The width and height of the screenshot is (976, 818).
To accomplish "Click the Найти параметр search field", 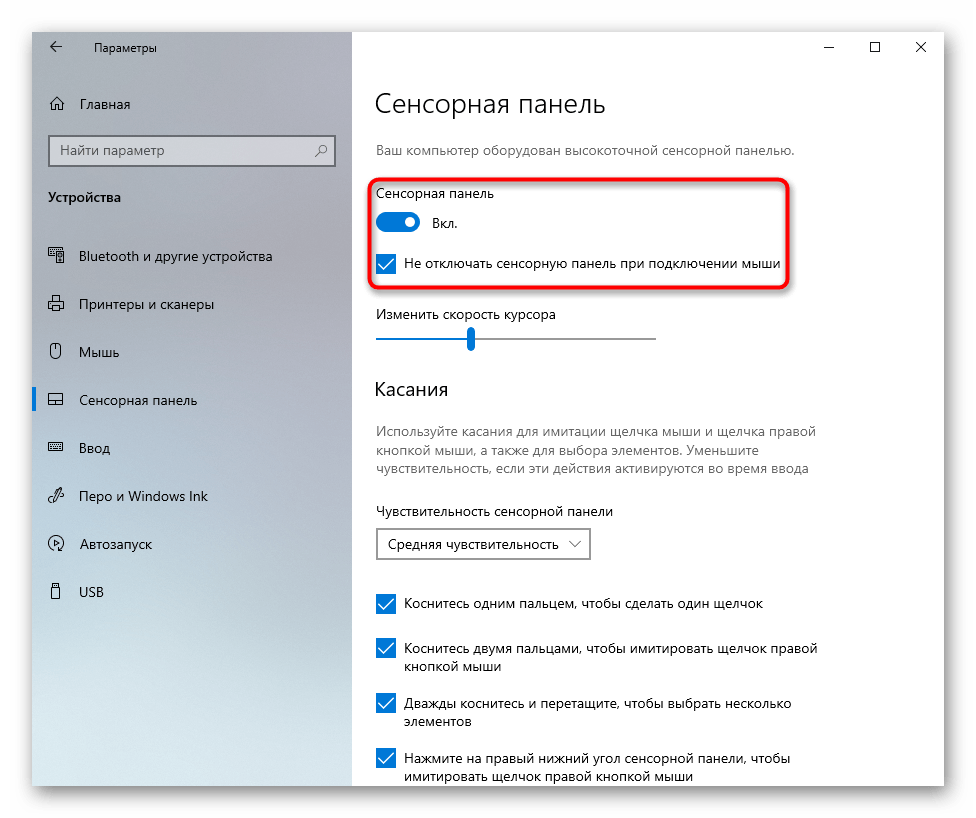I will click(192, 151).
